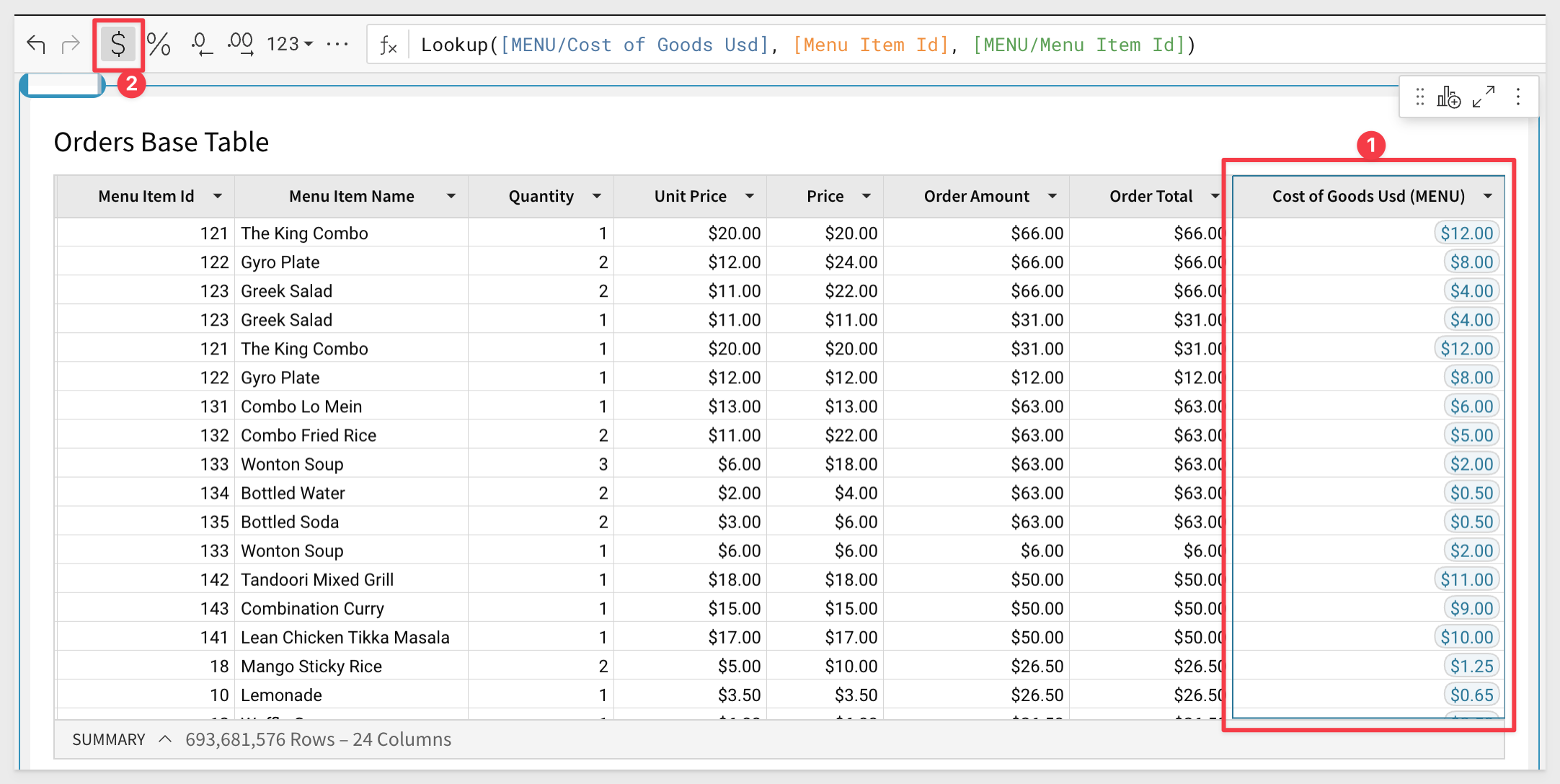The height and width of the screenshot is (784, 1560).
Task: Click the $12.00 lookup value in first row
Action: click(1466, 233)
